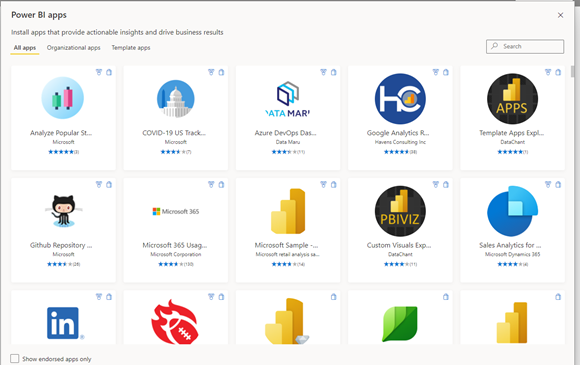
Task: Click the certified badge icon on Sales Analytics for... card
Action: [x=548, y=185]
